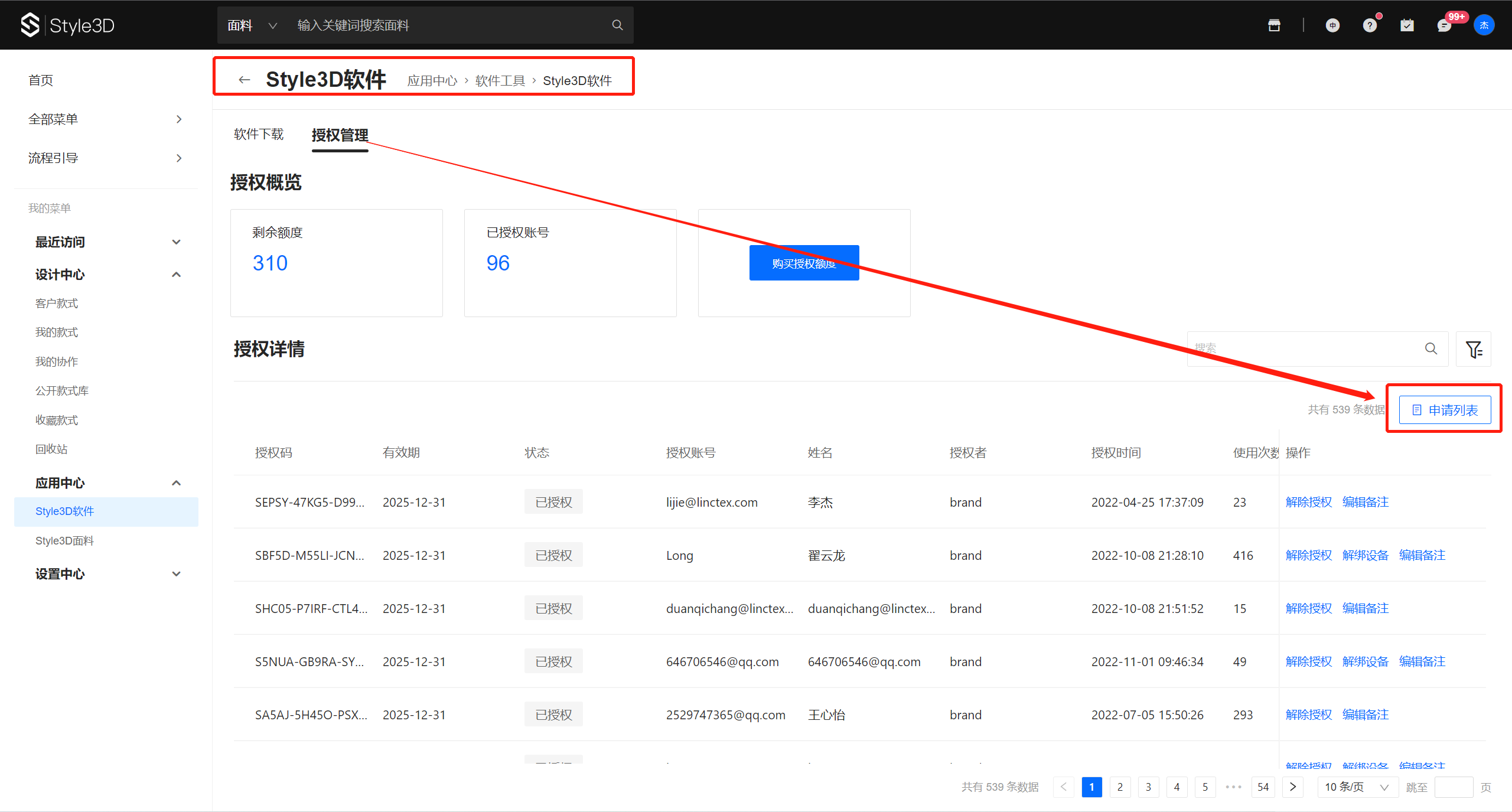Image resolution: width=1512 pixels, height=812 pixels.
Task: Click the 授权时间 column header
Action: (x=1116, y=453)
